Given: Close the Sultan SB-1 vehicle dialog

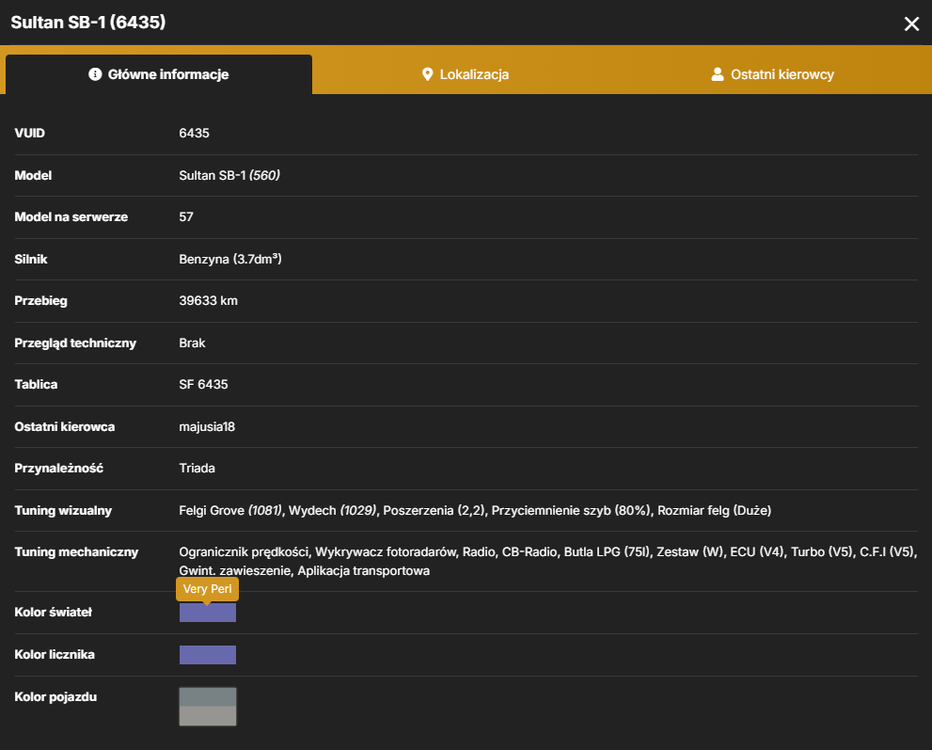Looking at the screenshot, I should [911, 24].
